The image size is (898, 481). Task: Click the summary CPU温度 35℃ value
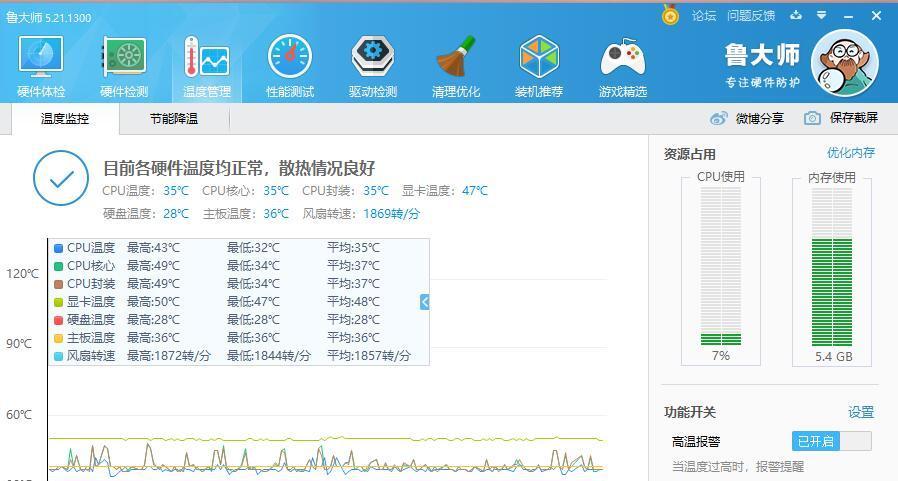click(176, 191)
